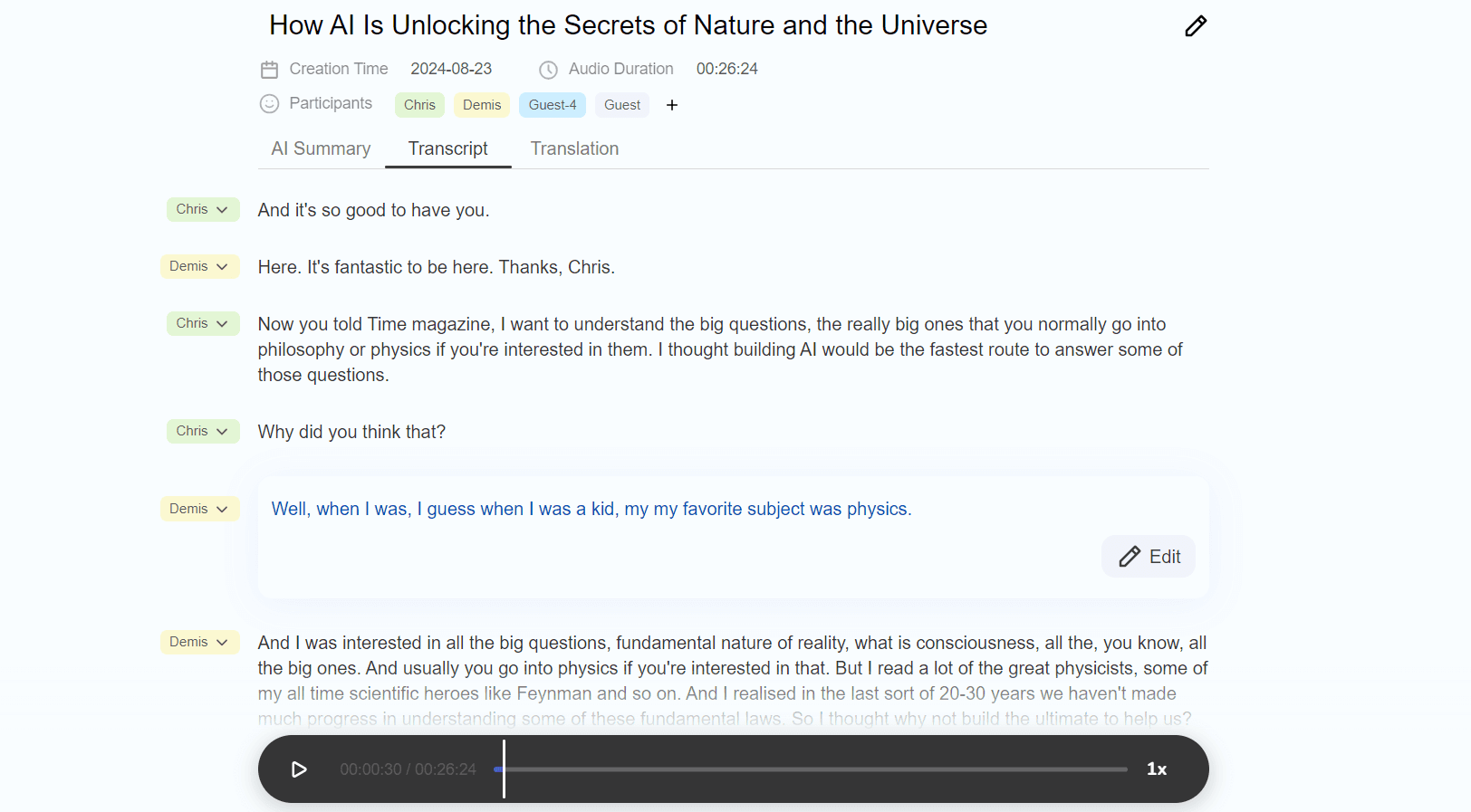Click the audio progress bar track
Image resolution: width=1471 pixels, height=812 pixels.
point(815,769)
